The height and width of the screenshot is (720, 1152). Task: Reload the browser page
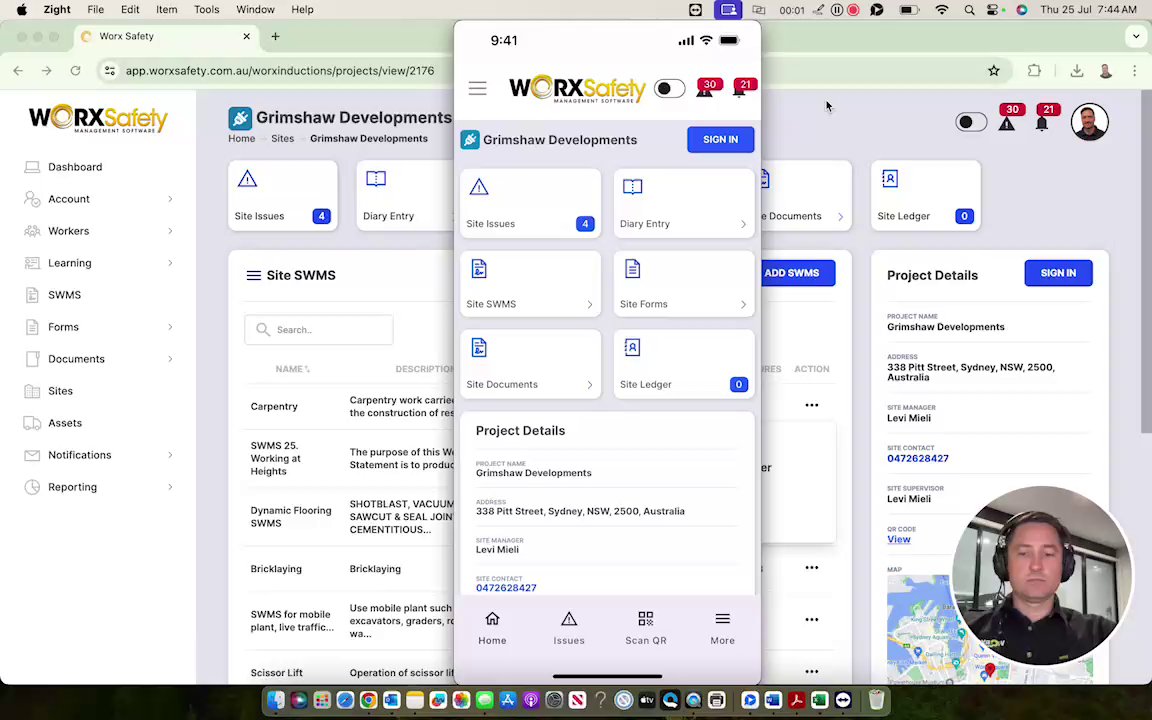pos(75,71)
